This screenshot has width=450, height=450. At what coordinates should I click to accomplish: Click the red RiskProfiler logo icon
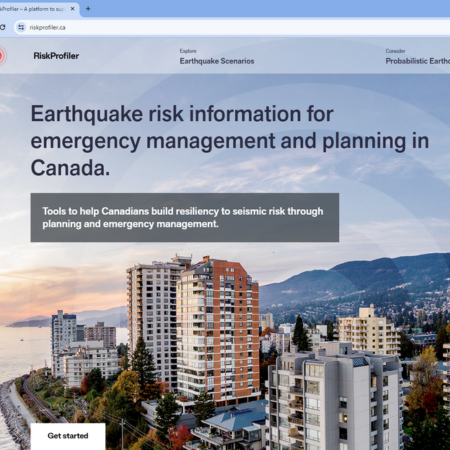(3, 56)
